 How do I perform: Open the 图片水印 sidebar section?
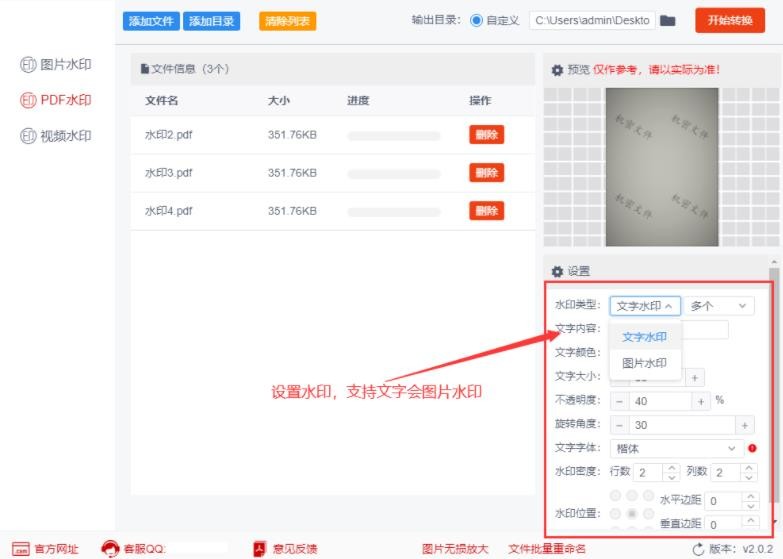56,64
